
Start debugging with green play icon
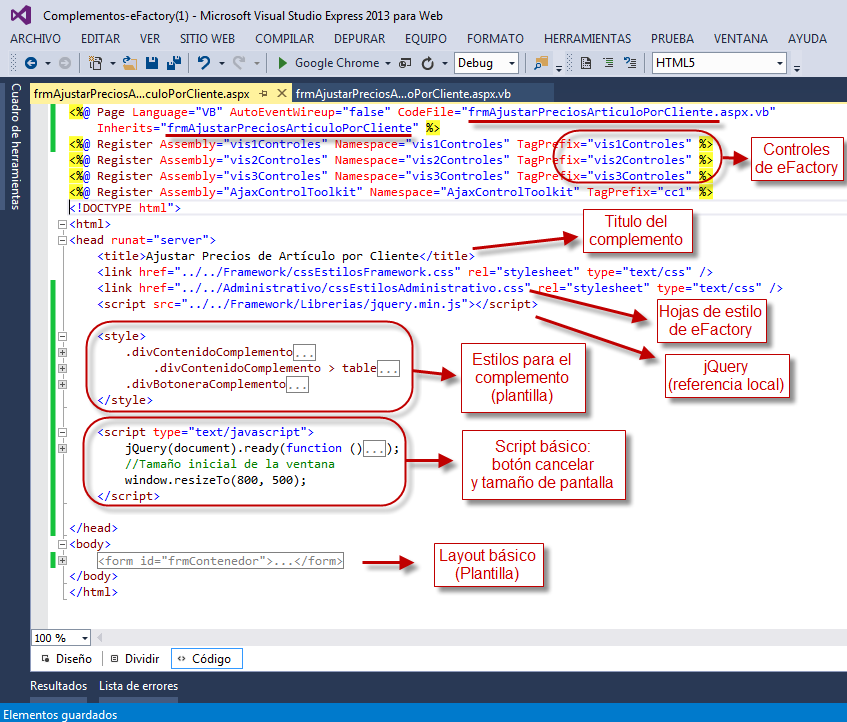point(283,63)
